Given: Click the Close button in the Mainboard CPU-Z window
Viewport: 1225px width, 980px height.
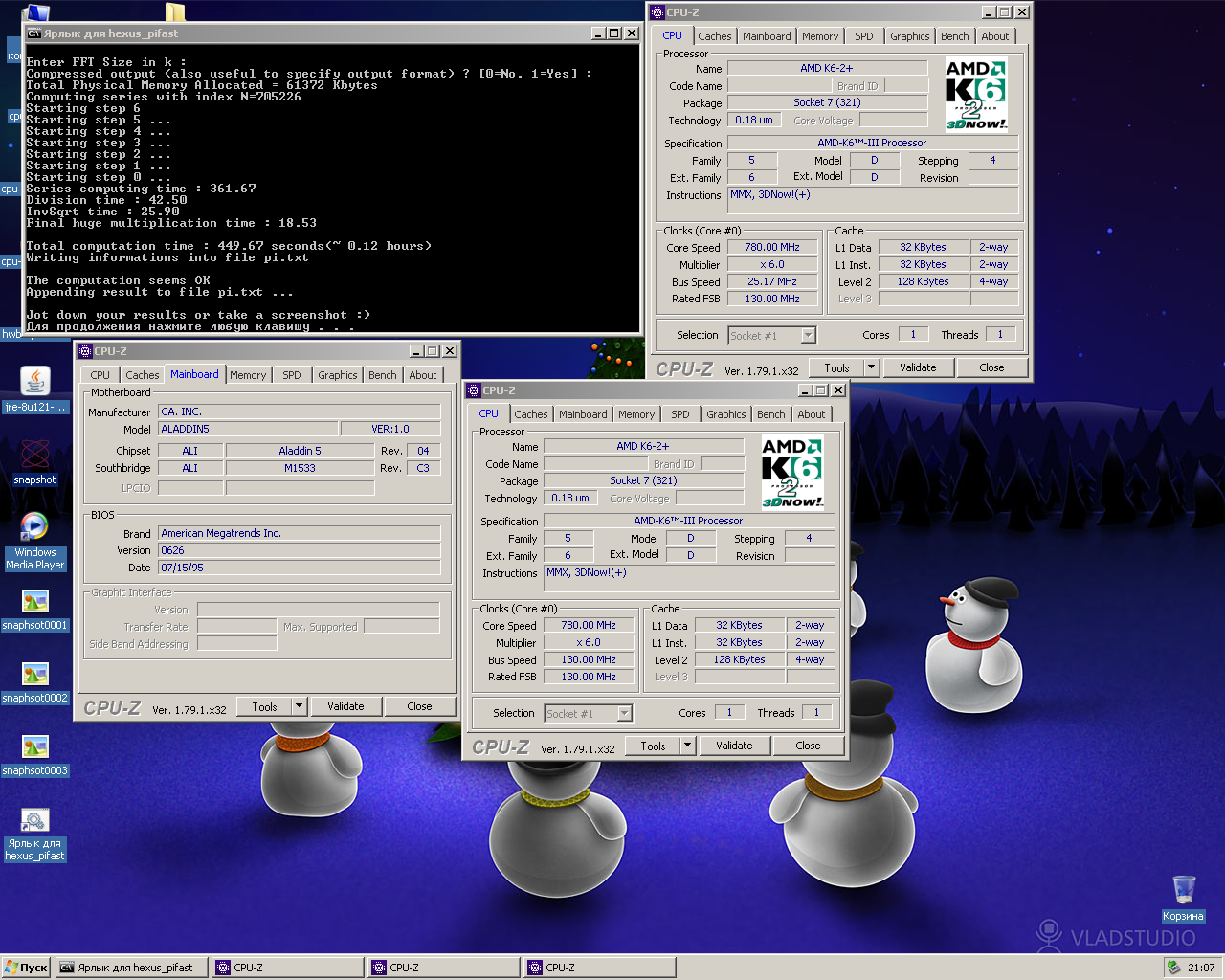Looking at the screenshot, I should point(419,706).
